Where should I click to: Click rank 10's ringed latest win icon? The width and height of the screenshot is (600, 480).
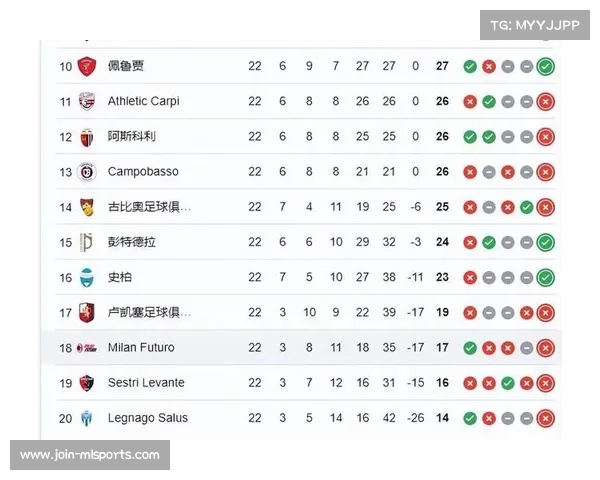point(545,66)
